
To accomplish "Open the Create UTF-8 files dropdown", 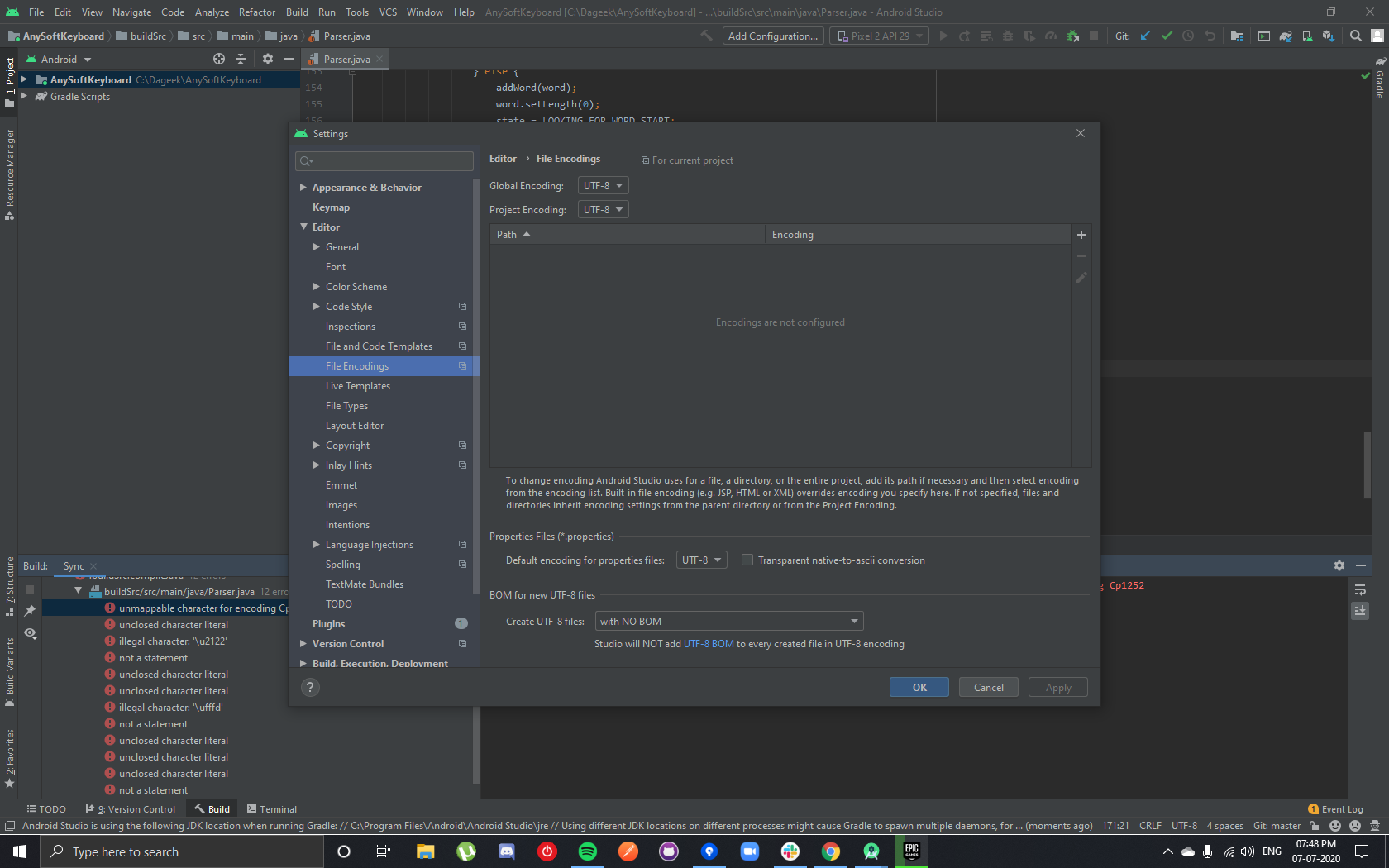I will [x=729, y=621].
